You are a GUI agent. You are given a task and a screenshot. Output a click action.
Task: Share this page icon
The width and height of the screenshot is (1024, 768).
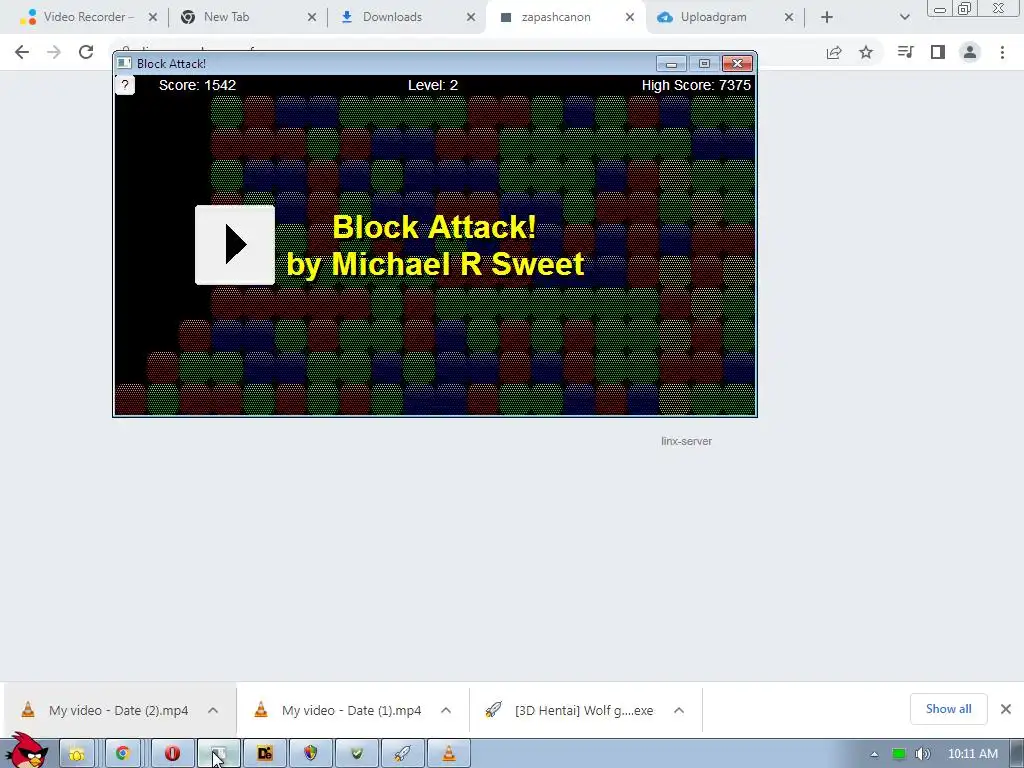[834, 52]
